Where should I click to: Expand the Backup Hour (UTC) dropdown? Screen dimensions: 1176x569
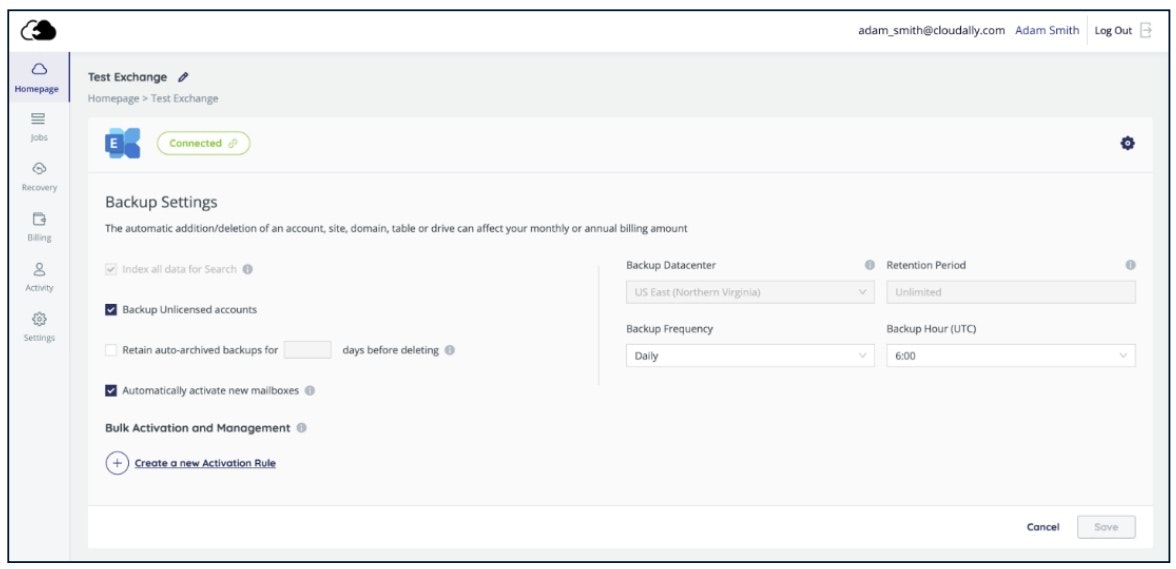1010,355
